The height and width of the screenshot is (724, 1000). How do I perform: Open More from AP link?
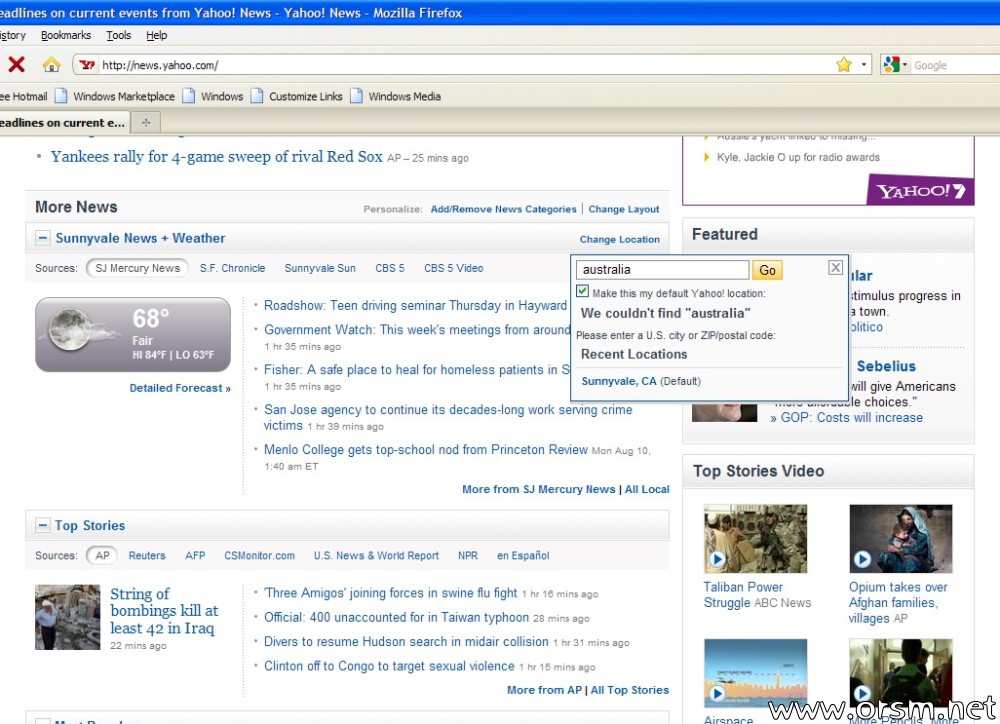[544, 690]
